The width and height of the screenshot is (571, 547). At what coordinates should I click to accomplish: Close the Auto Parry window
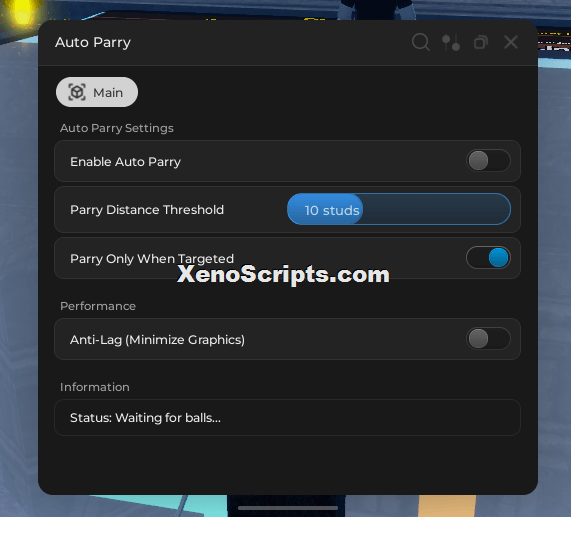click(x=511, y=42)
